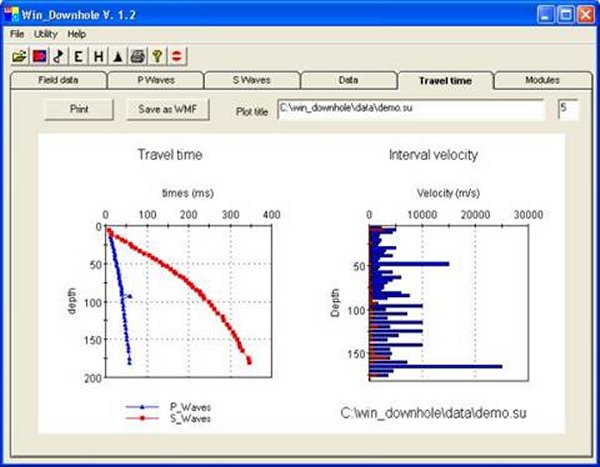Image resolution: width=600 pixels, height=467 pixels.
Task: Open the File menu
Action: 18,34
